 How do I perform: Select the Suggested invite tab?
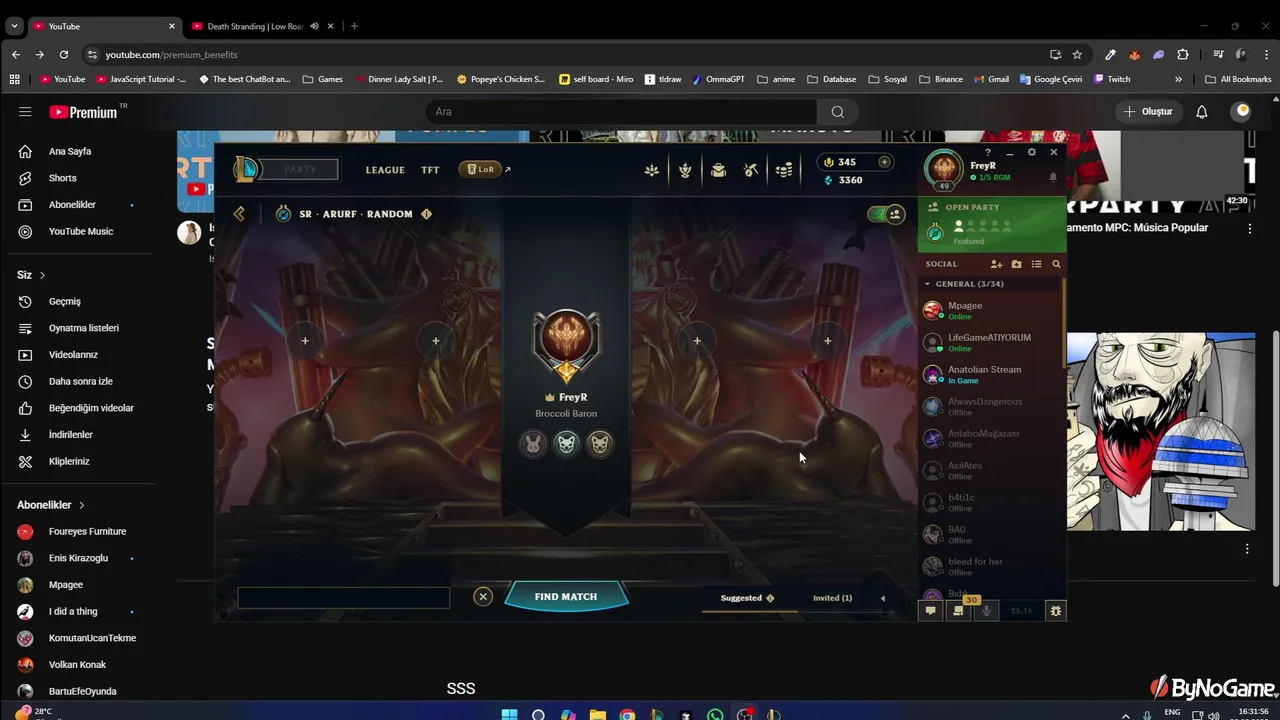click(x=747, y=598)
